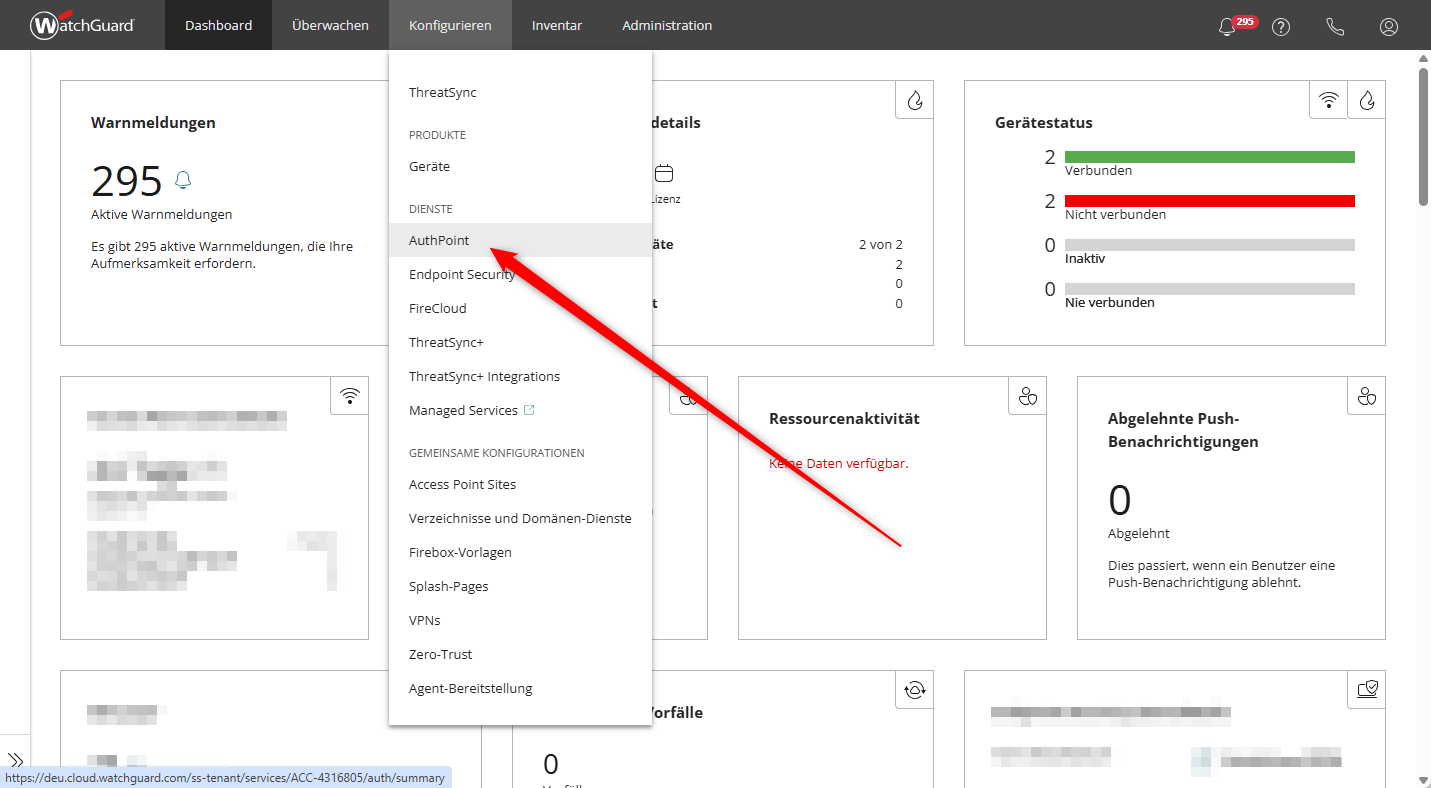Image resolution: width=1431 pixels, height=788 pixels.
Task: Click the Firebox flame icon on Gerätestatus card
Action: 1367,100
